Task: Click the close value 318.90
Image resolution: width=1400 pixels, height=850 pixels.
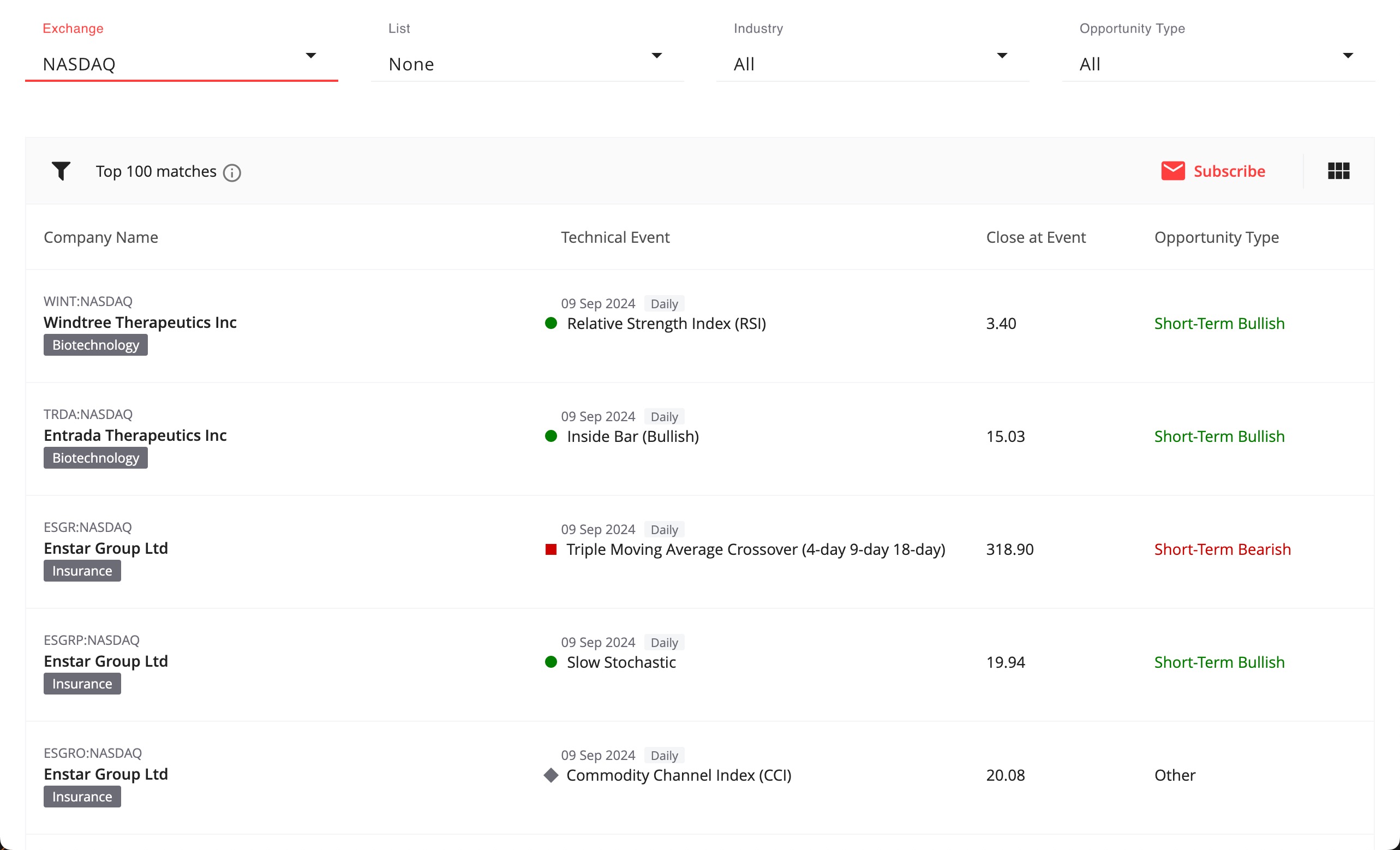Action: pyautogui.click(x=1010, y=550)
